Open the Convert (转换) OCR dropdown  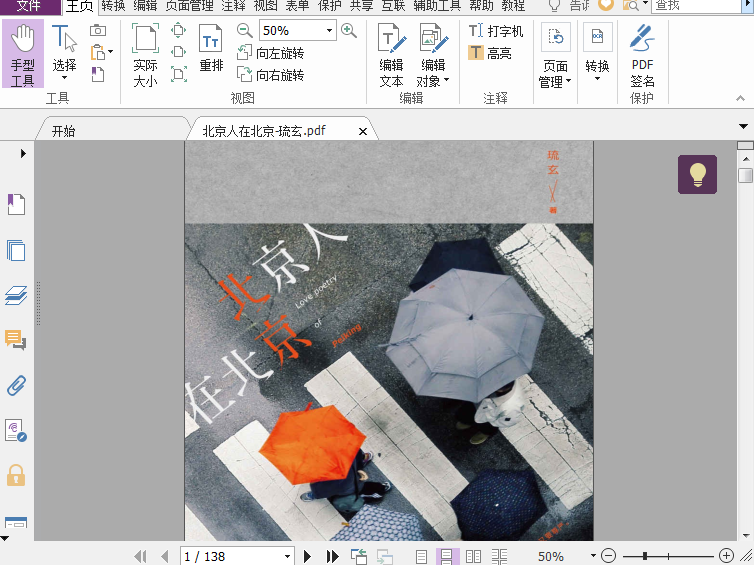pyautogui.click(x=597, y=53)
